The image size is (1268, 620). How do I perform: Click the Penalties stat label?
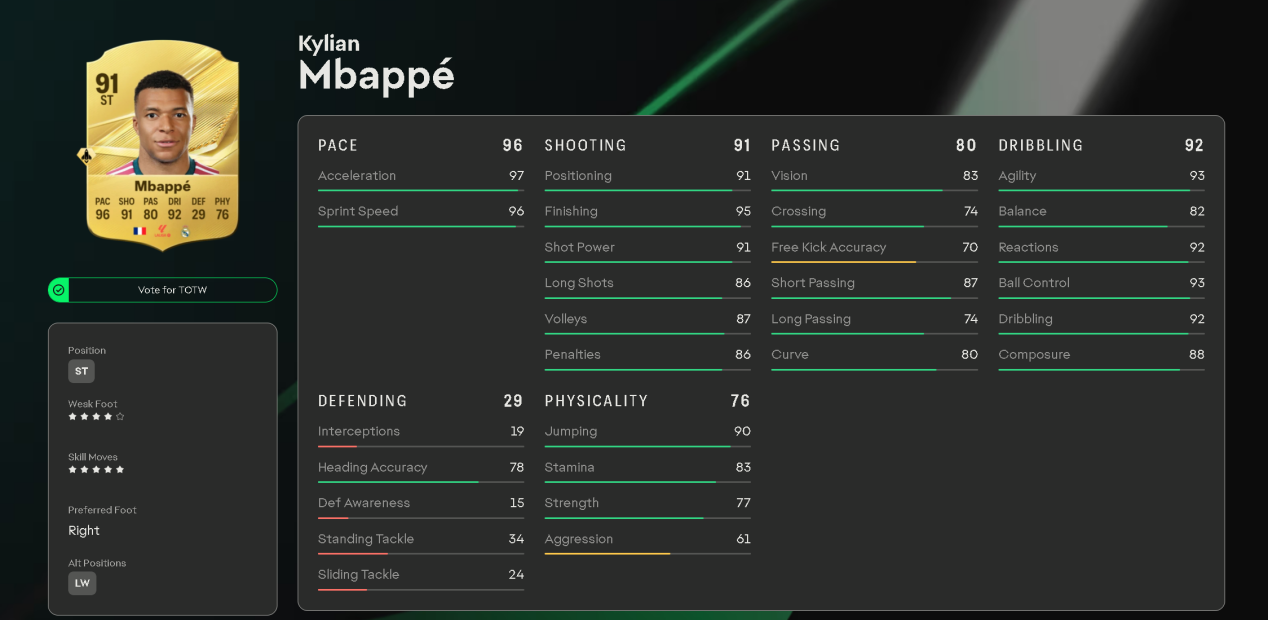tap(572, 354)
